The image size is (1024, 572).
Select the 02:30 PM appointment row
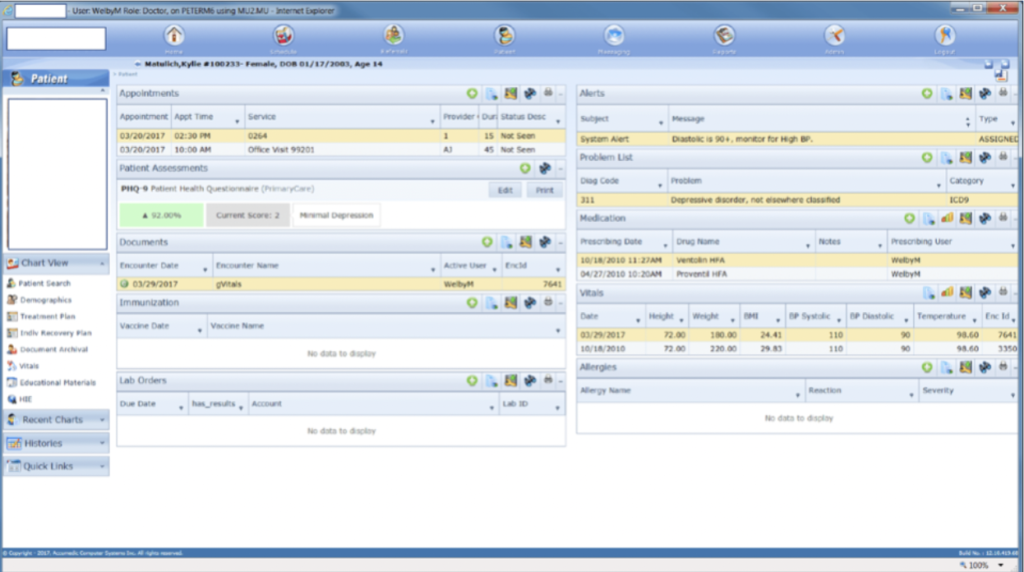pyautogui.click(x=341, y=136)
